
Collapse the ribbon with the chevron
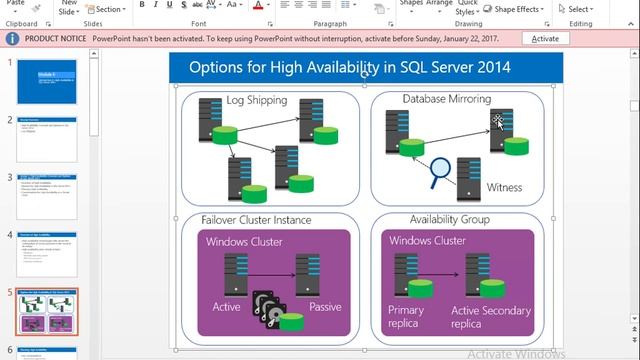click(x=631, y=24)
